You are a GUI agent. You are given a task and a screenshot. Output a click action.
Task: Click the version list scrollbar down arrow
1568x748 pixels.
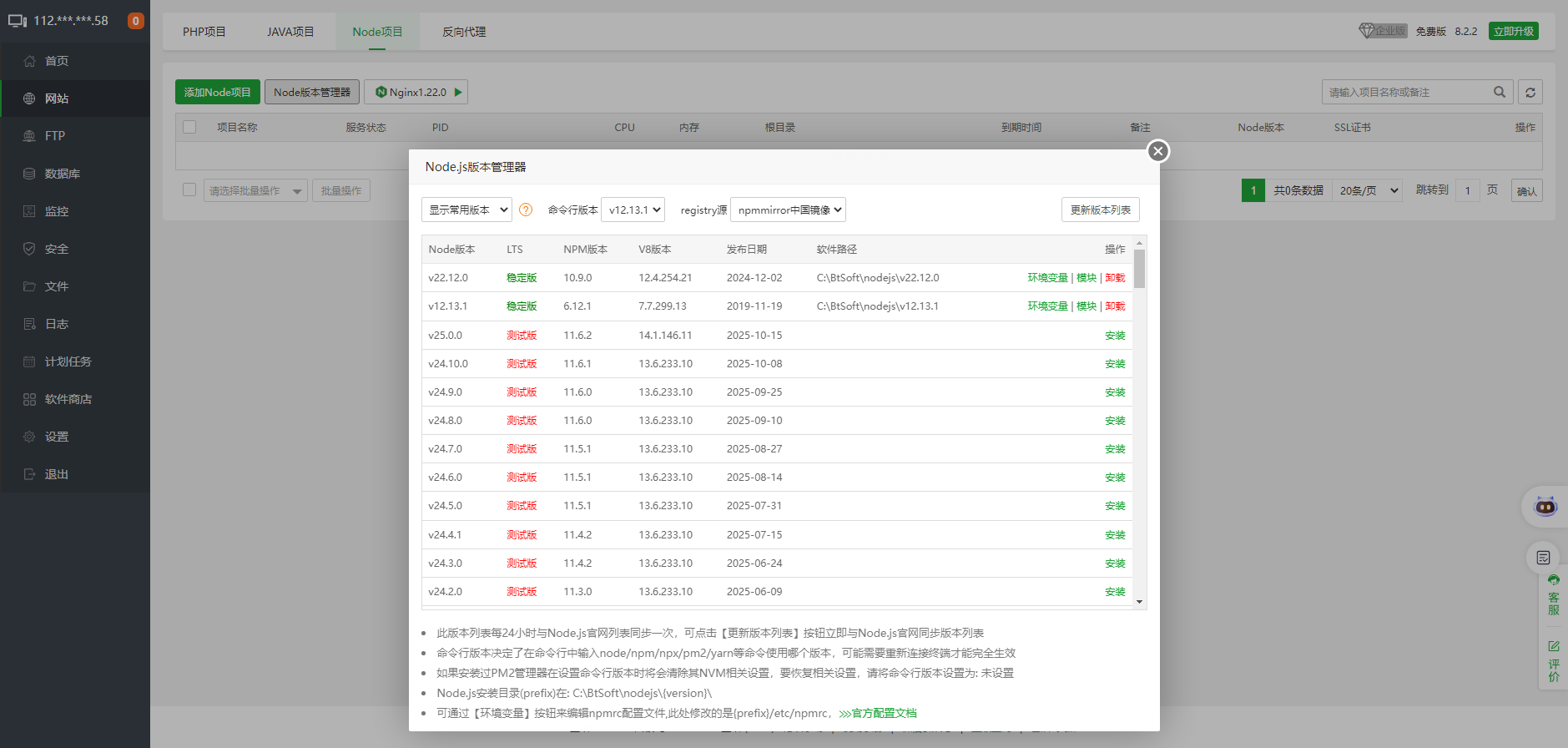(x=1139, y=601)
